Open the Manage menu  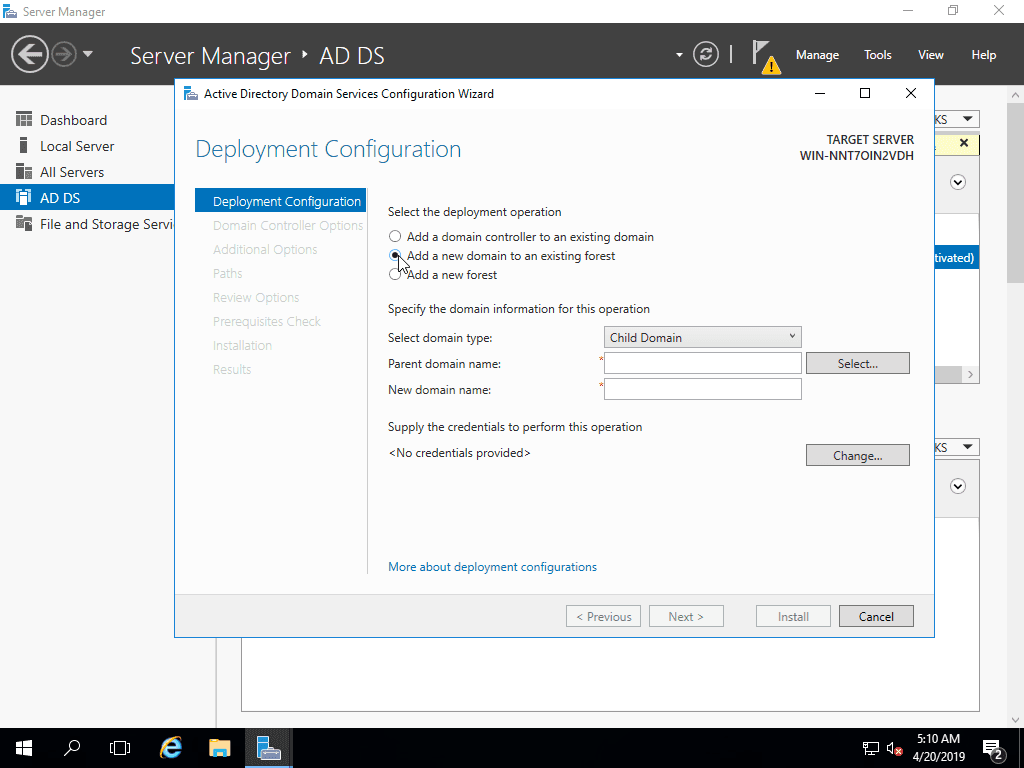click(x=817, y=55)
